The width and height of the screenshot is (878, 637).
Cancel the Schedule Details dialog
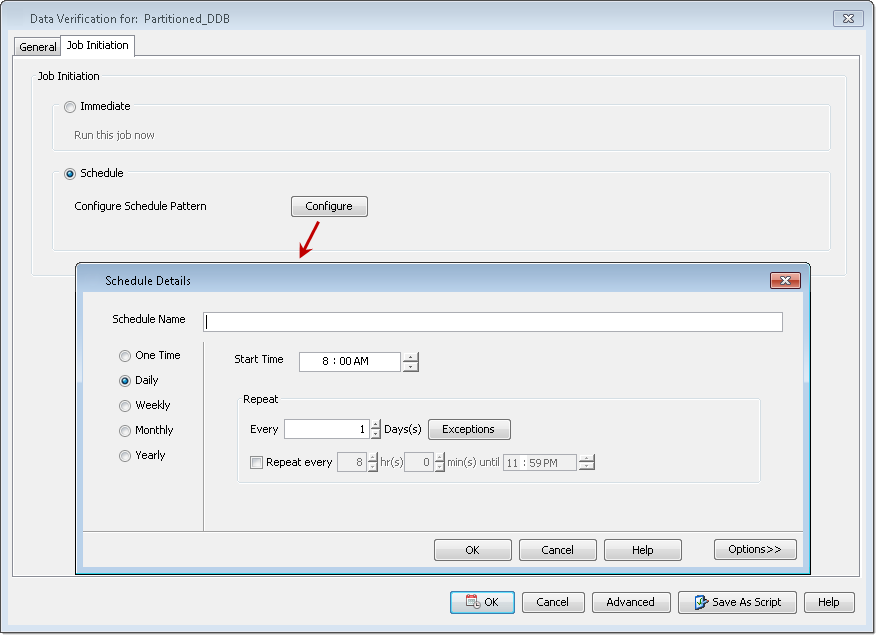click(x=558, y=550)
